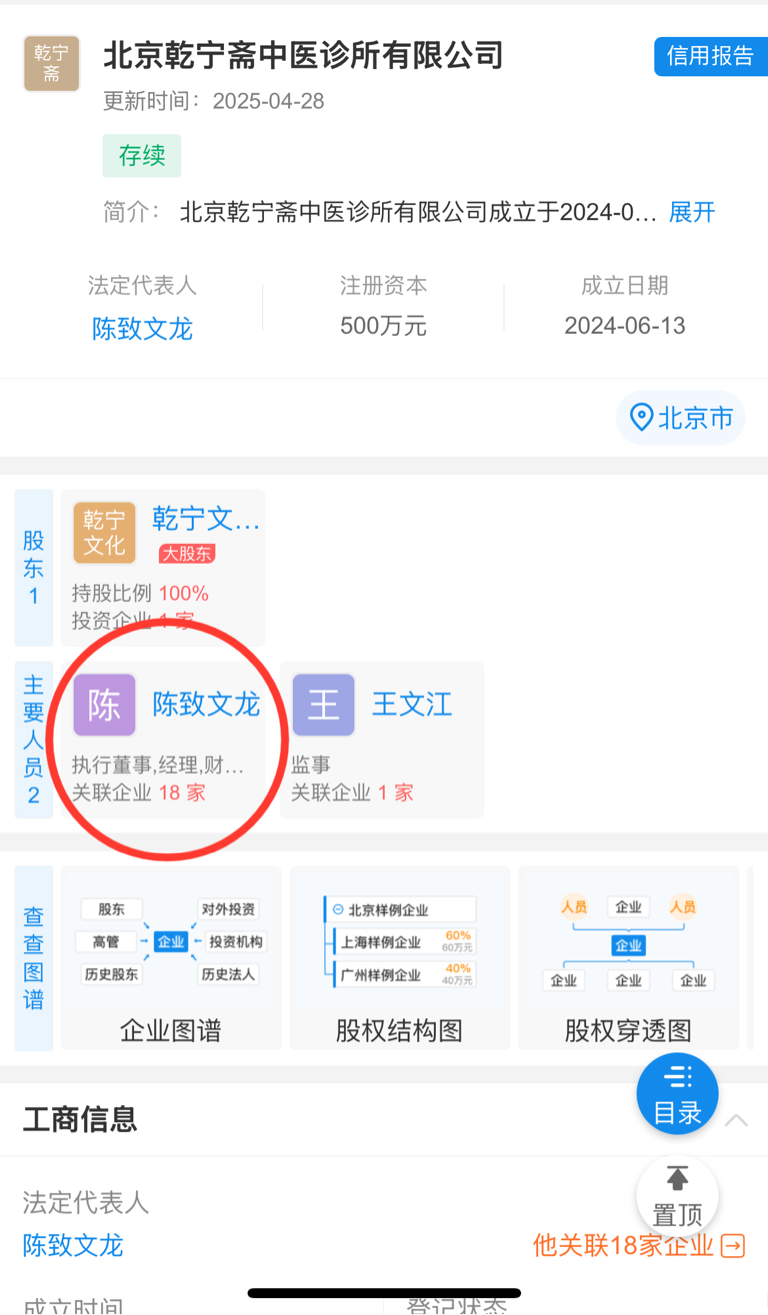View 陈致文龙's 关联企业 18 家
The height and width of the screenshot is (1315, 768).
138,793
